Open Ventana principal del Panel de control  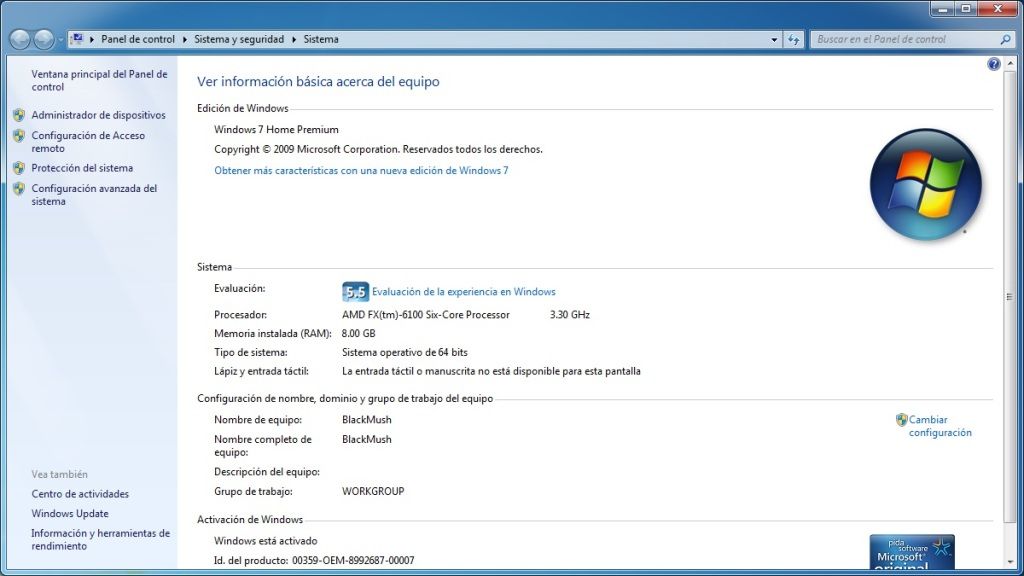tap(99, 80)
